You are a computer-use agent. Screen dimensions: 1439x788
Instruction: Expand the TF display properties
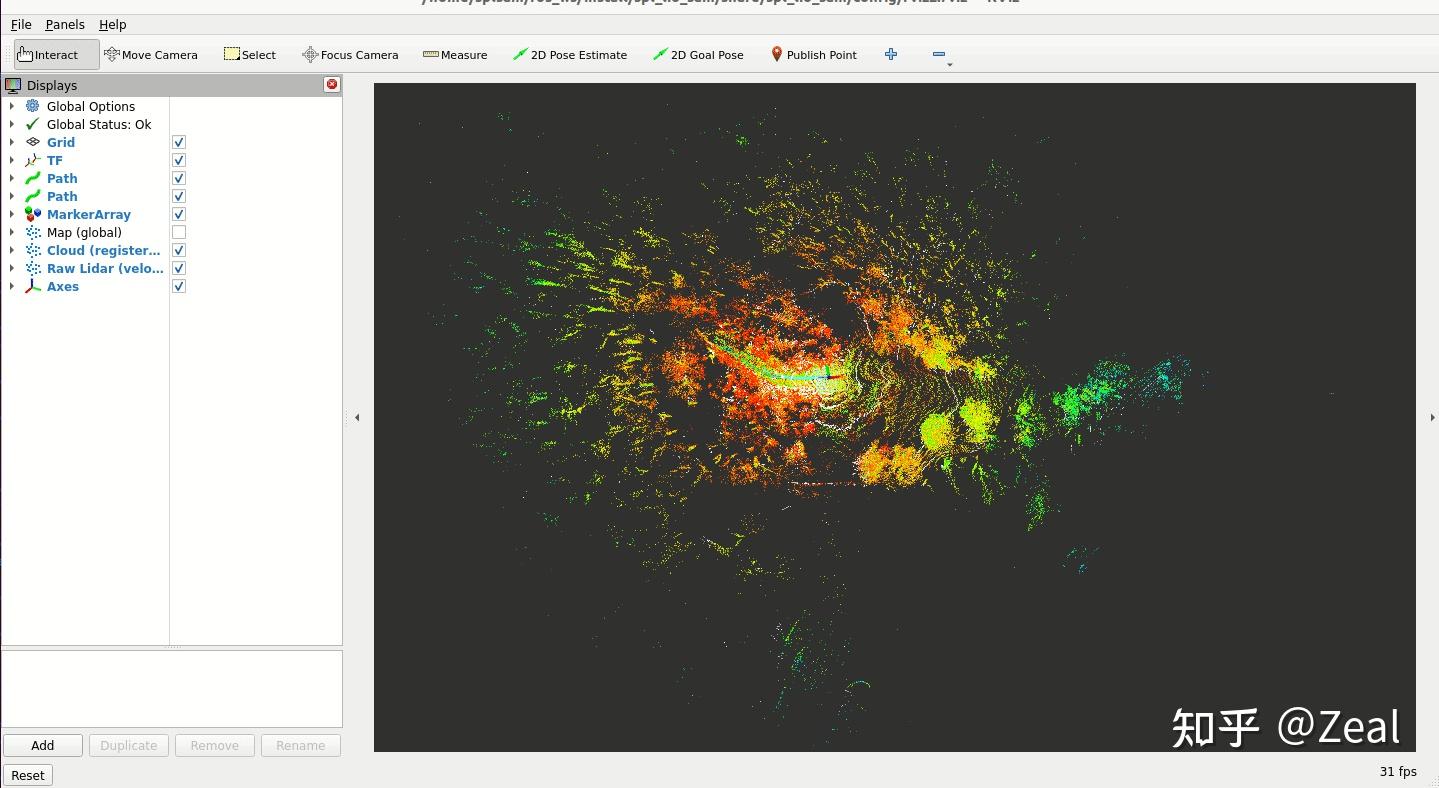pyautogui.click(x=11, y=160)
